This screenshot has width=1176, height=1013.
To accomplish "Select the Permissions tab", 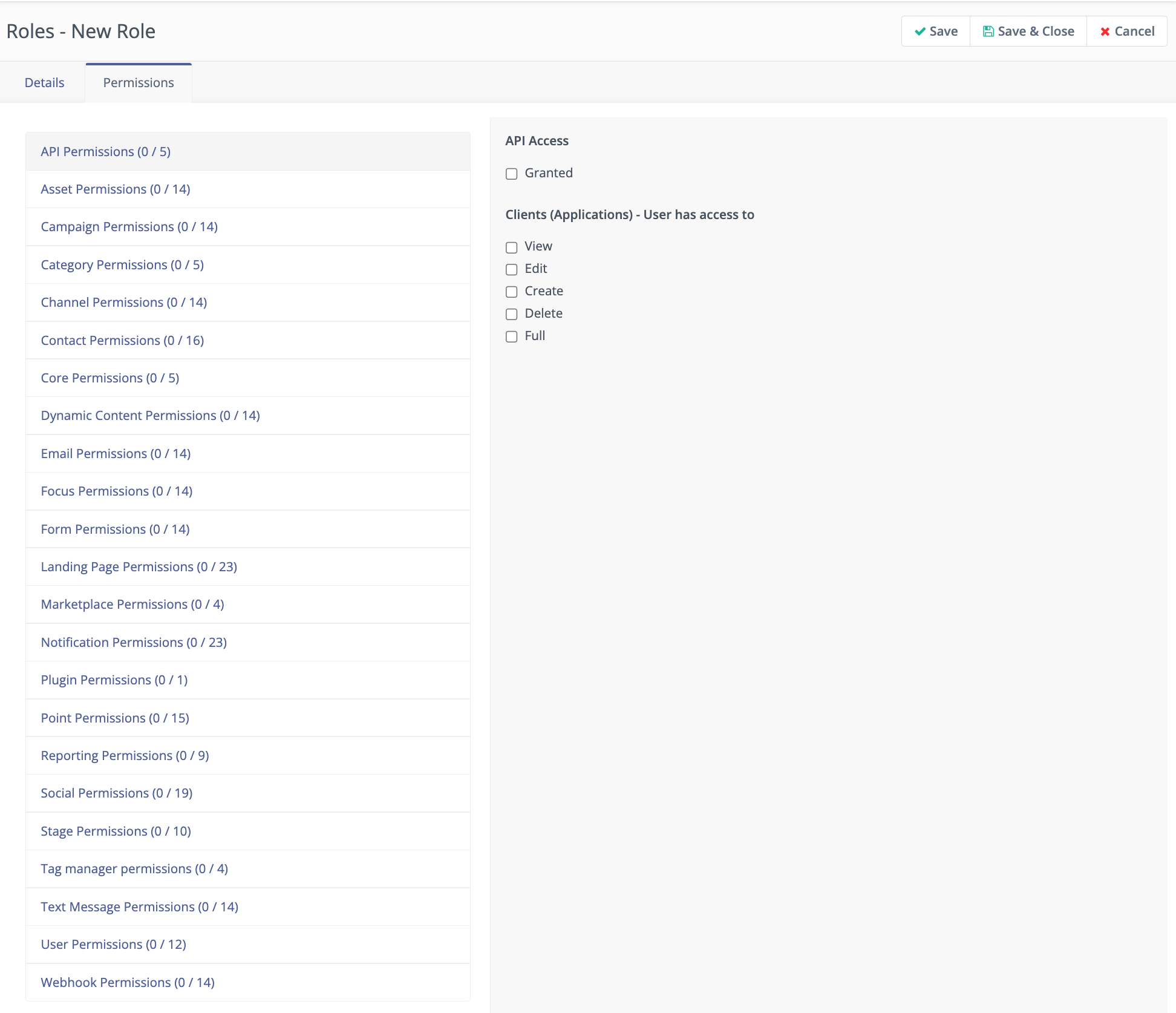I will coord(139,83).
